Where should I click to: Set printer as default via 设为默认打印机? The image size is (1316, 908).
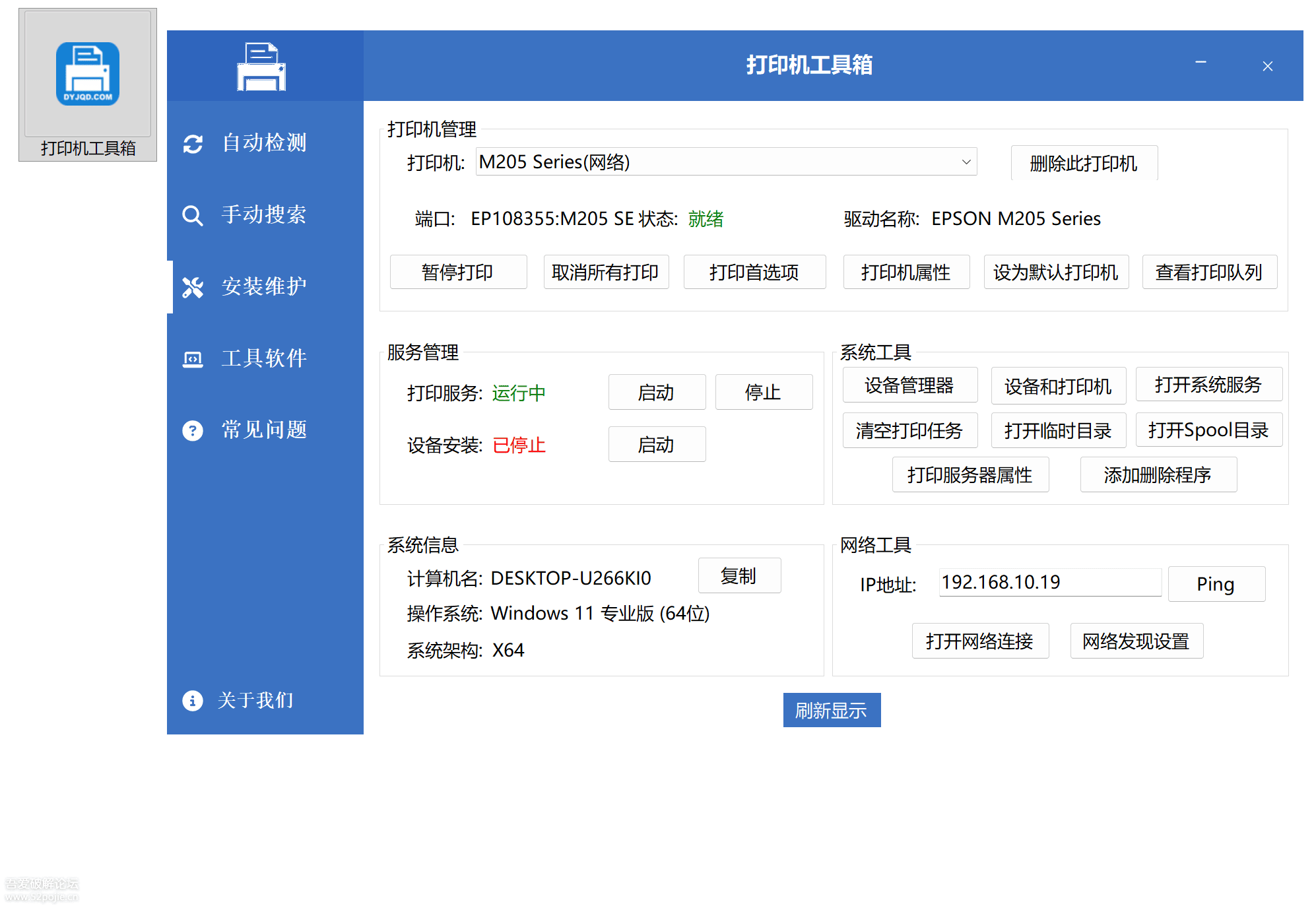pyautogui.click(x=1056, y=272)
